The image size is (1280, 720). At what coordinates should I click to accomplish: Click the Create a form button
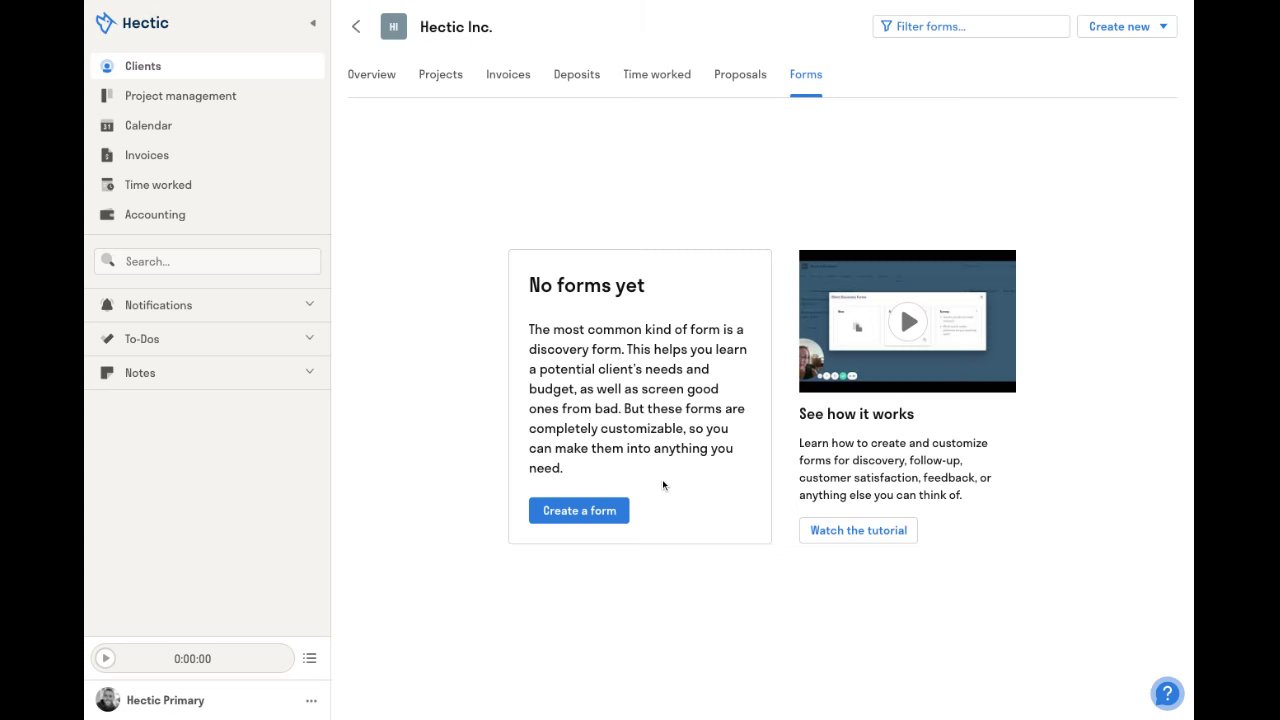click(579, 511)
